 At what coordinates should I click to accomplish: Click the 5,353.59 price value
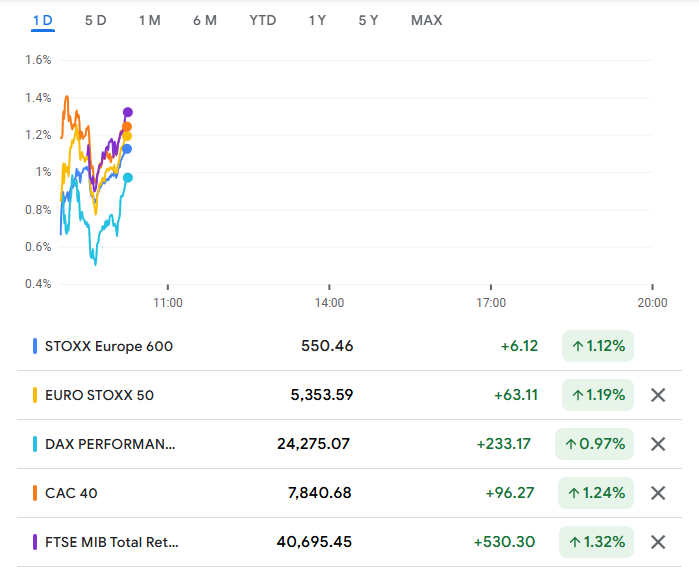coord(322,395)
